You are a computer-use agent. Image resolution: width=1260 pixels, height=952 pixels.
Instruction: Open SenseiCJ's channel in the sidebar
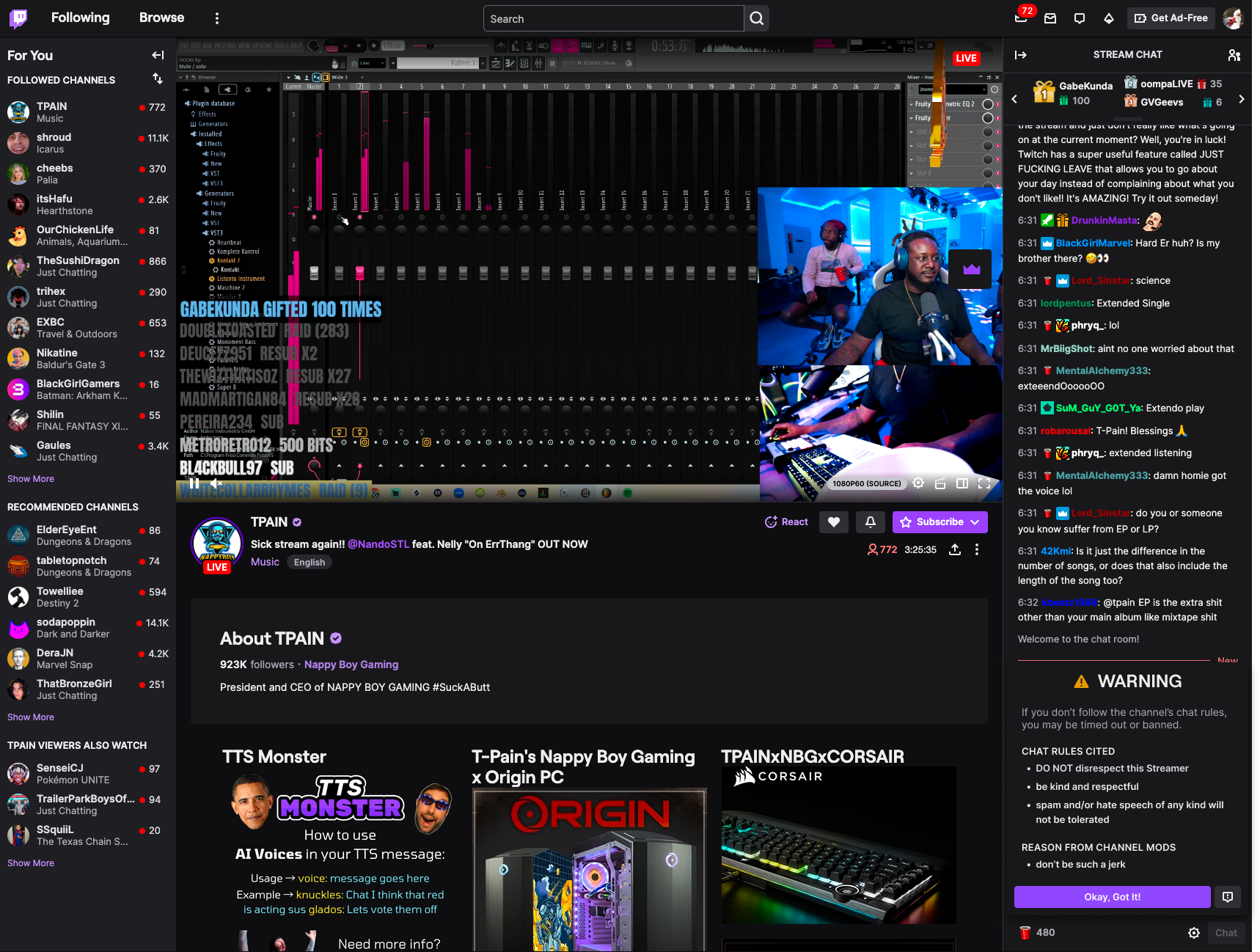coord(88,774)
